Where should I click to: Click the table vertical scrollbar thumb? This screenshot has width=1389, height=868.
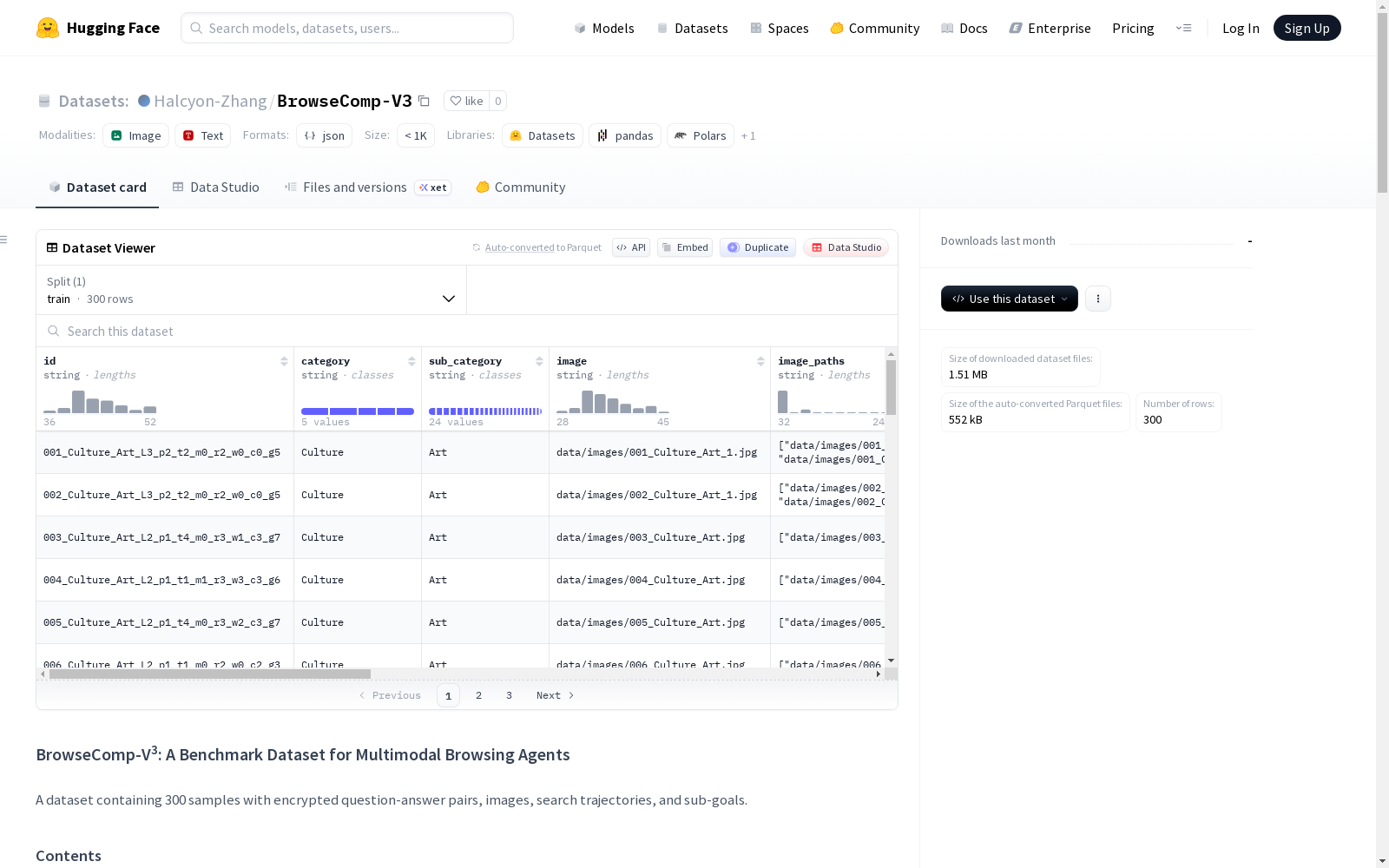(891, 387)
